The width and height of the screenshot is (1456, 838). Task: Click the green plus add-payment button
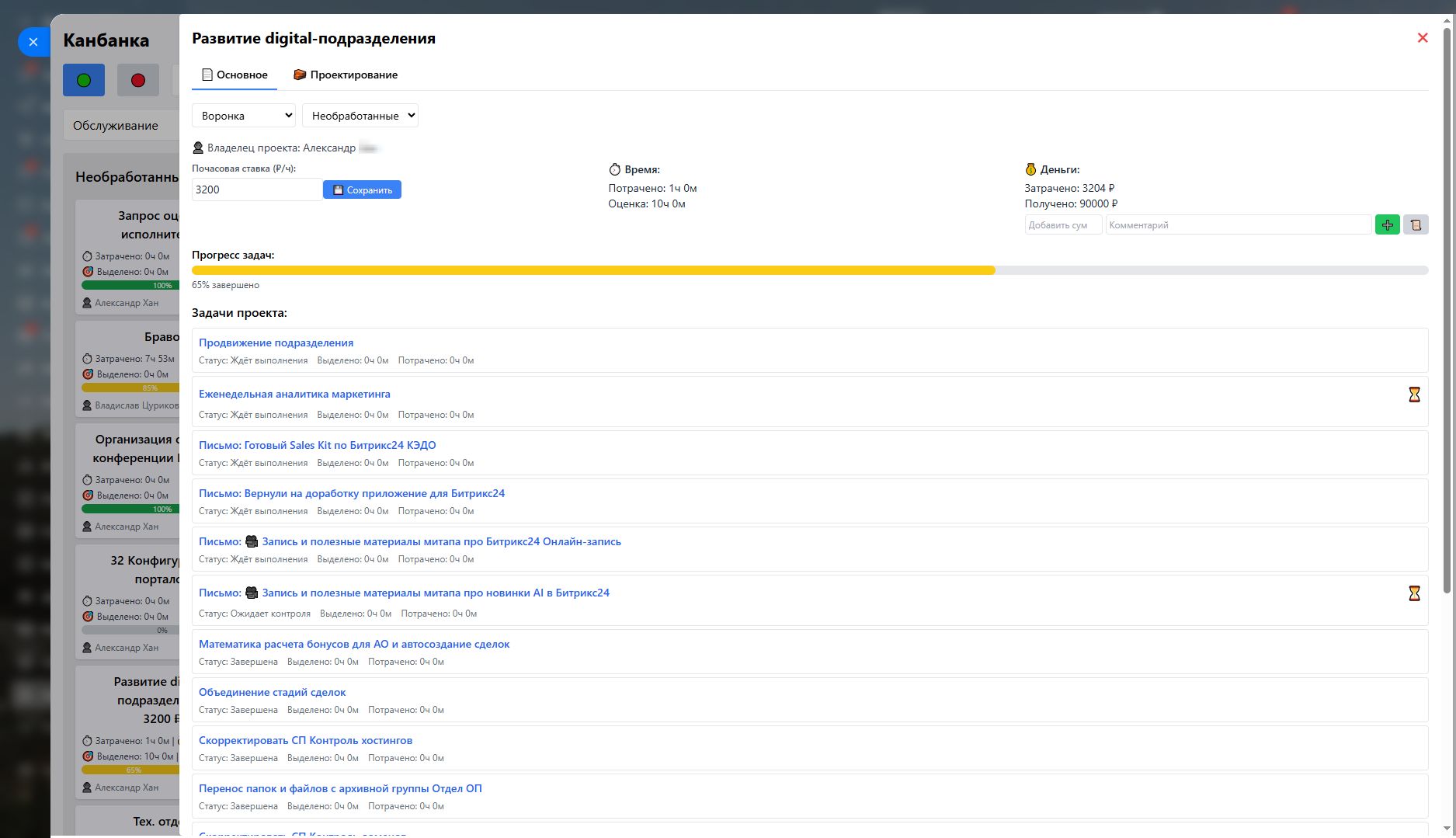coord(1387,224)
